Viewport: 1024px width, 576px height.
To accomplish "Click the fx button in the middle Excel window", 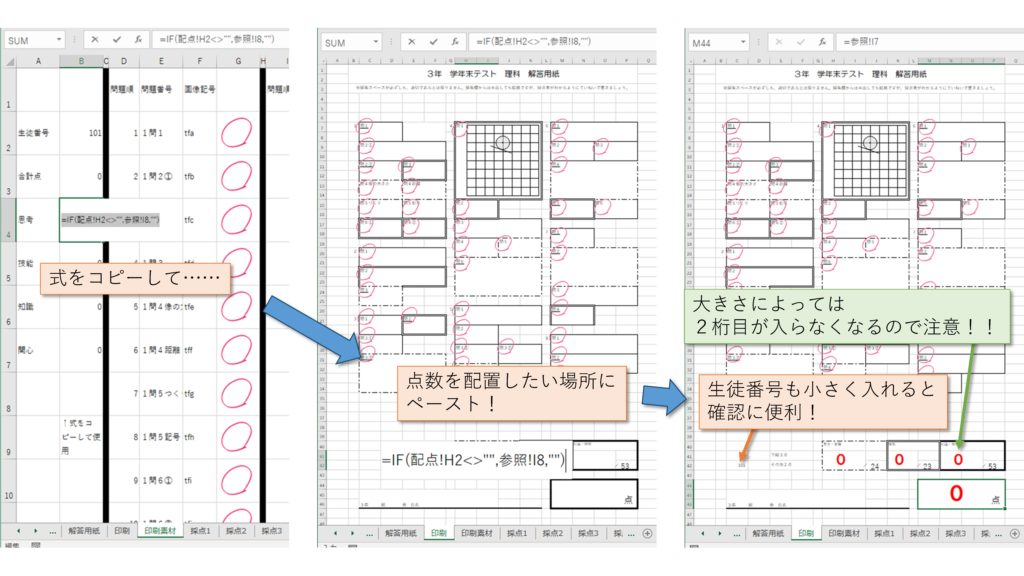I will pos(455,42).
